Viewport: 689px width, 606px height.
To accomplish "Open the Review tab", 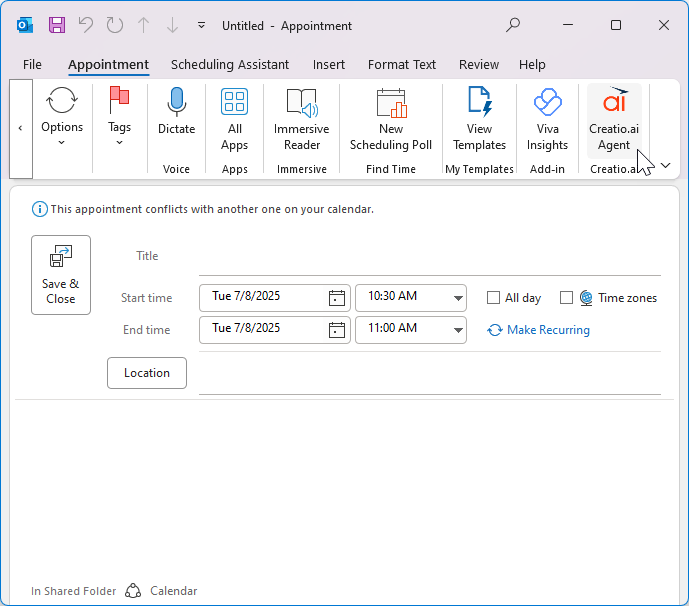I will (x=479, y=65).
